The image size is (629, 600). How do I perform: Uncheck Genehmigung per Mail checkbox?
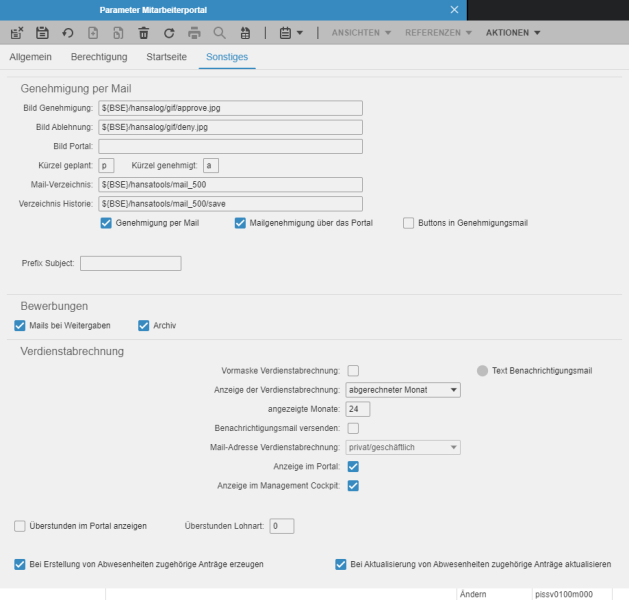pyautogui.click(x=106, y=223)
